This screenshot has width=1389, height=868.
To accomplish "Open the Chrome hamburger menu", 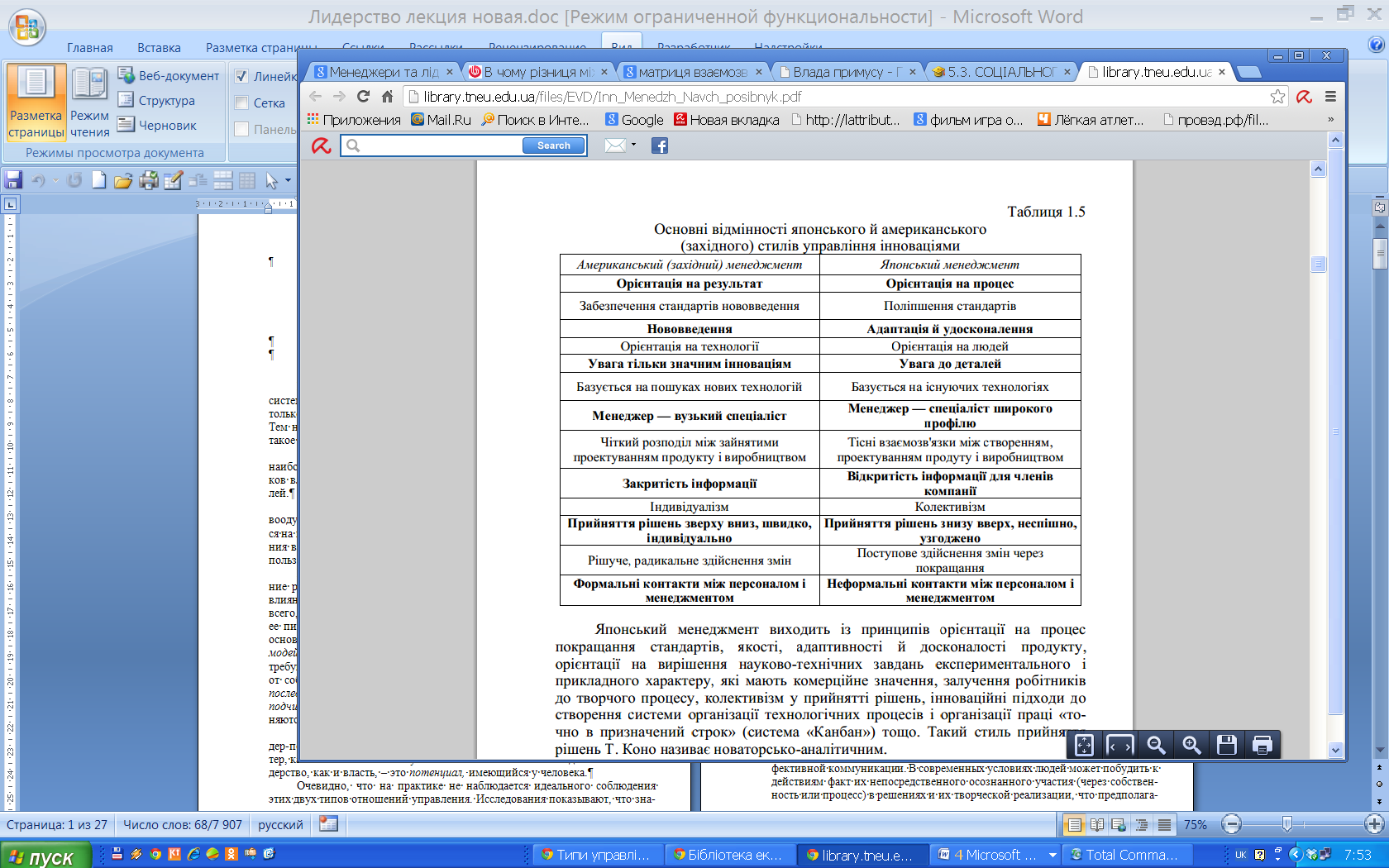I will point(1330,97).
